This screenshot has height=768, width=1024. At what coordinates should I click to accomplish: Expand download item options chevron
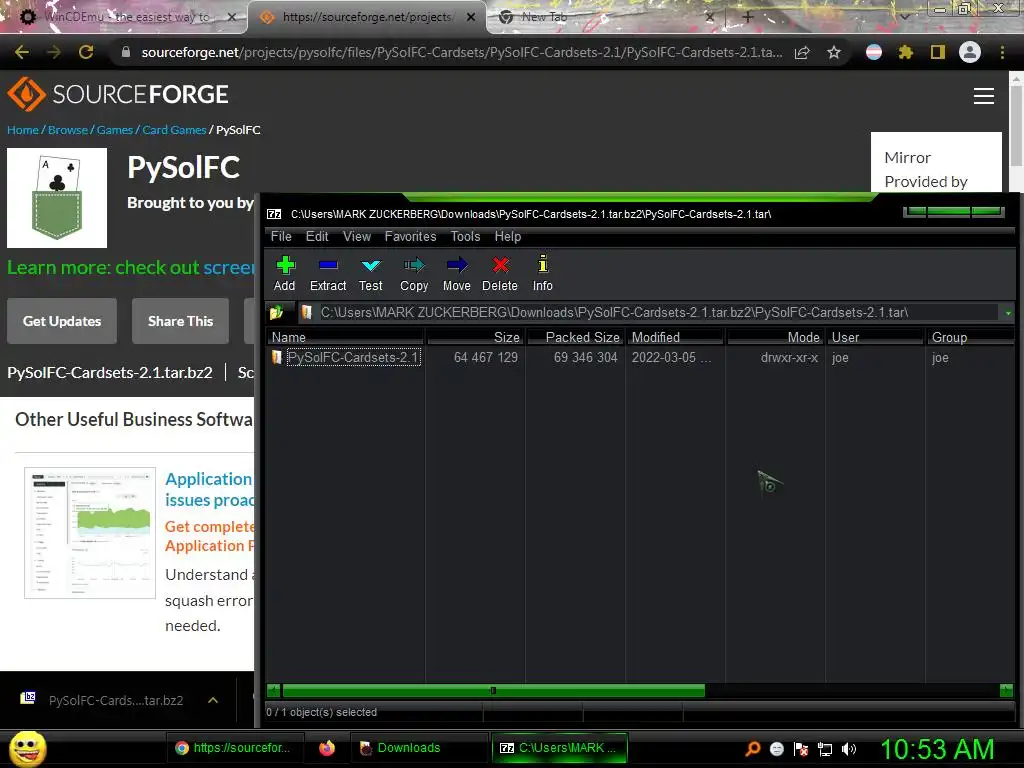tap(213, 700)
